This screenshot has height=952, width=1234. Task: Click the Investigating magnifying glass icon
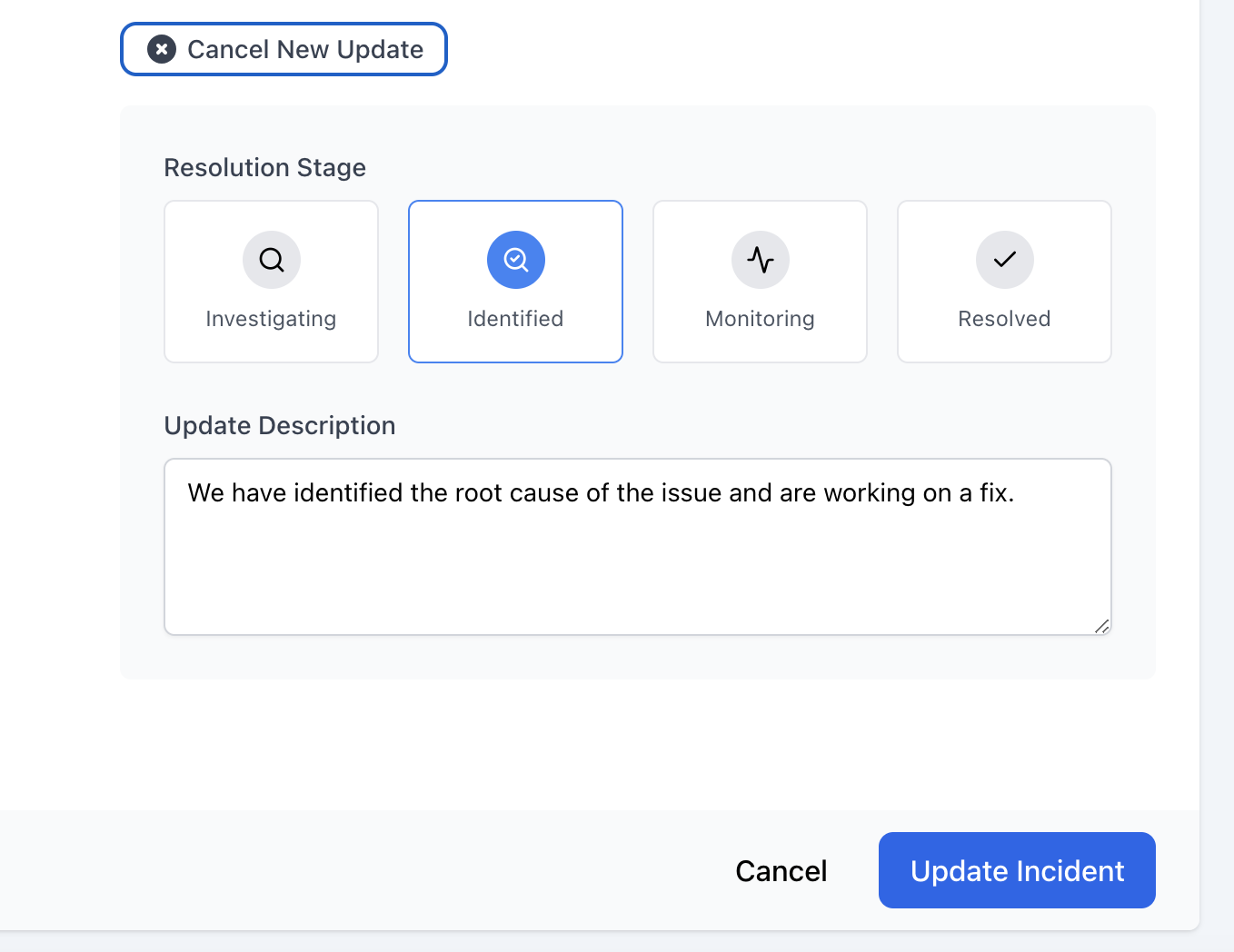tap(272, 260)
